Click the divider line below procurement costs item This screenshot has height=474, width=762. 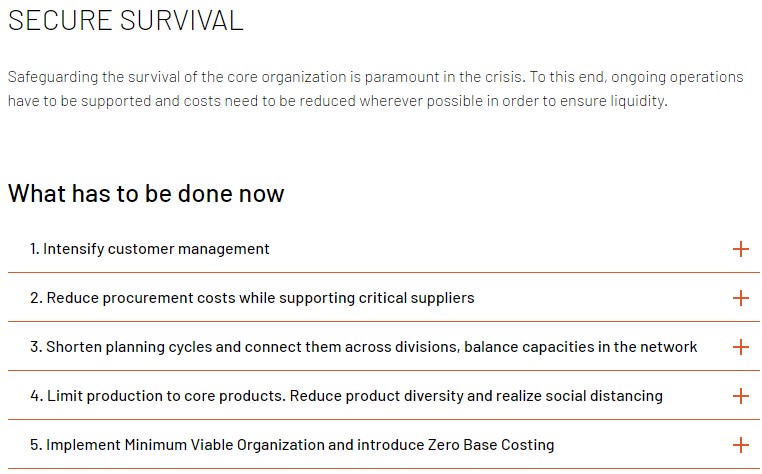[384, 322]
